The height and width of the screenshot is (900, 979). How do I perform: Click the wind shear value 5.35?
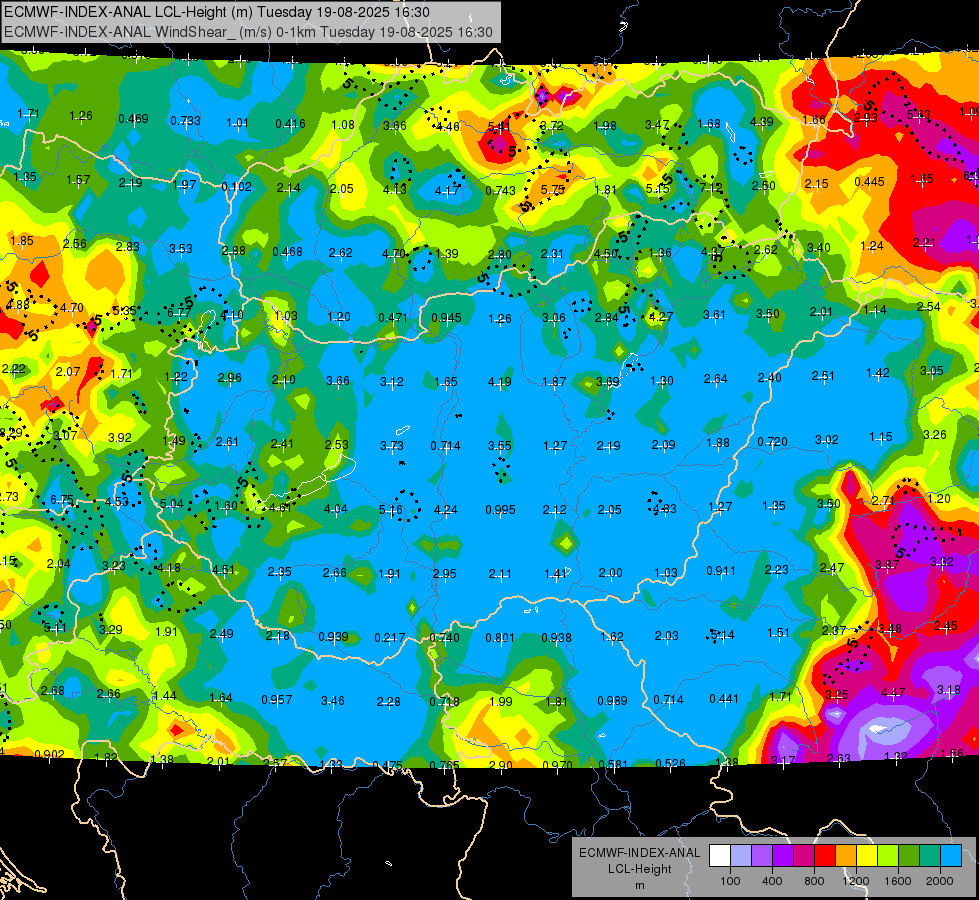click(125, 310)
